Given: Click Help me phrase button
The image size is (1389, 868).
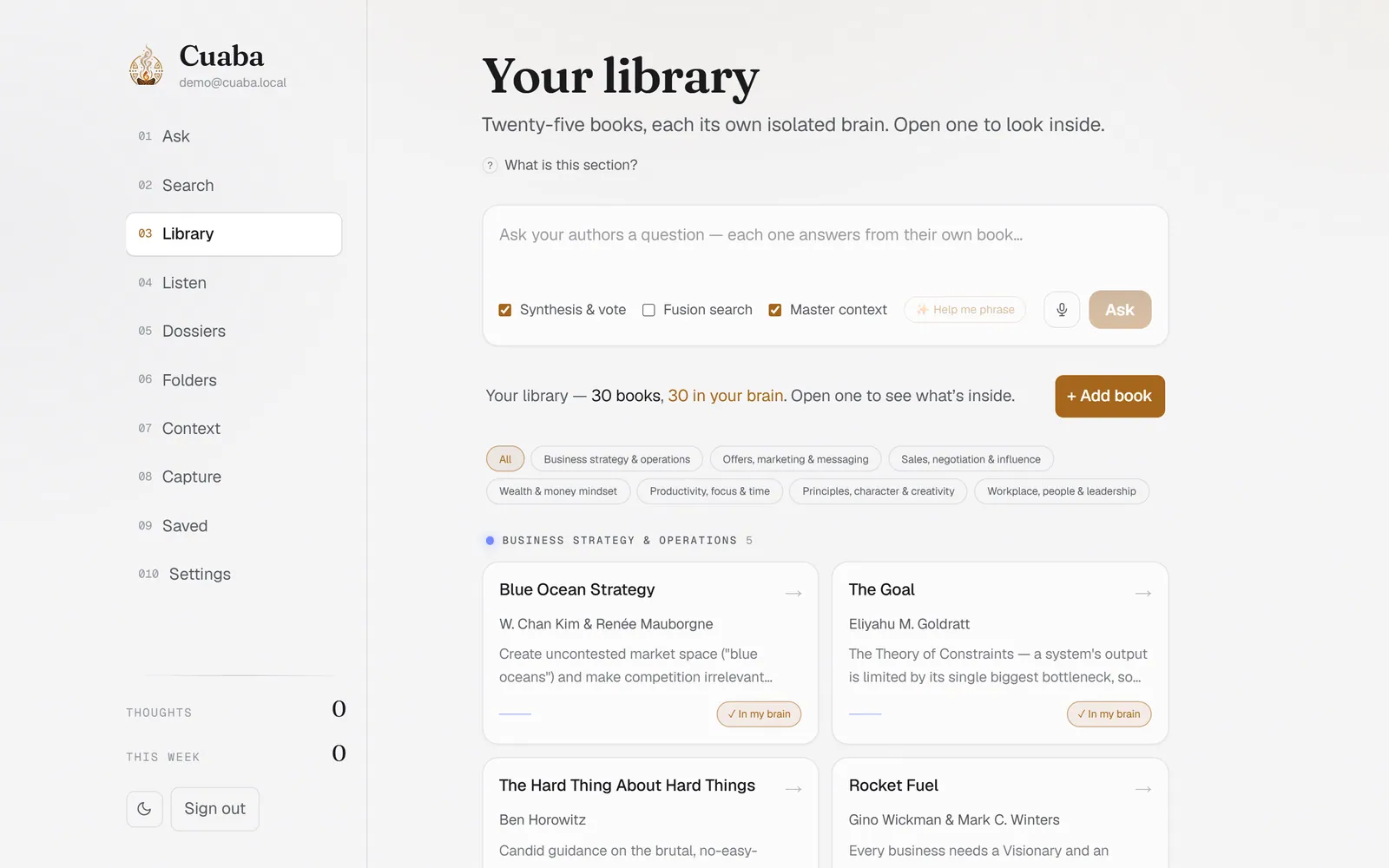Looking at the screenshot, I should [965, 310].
